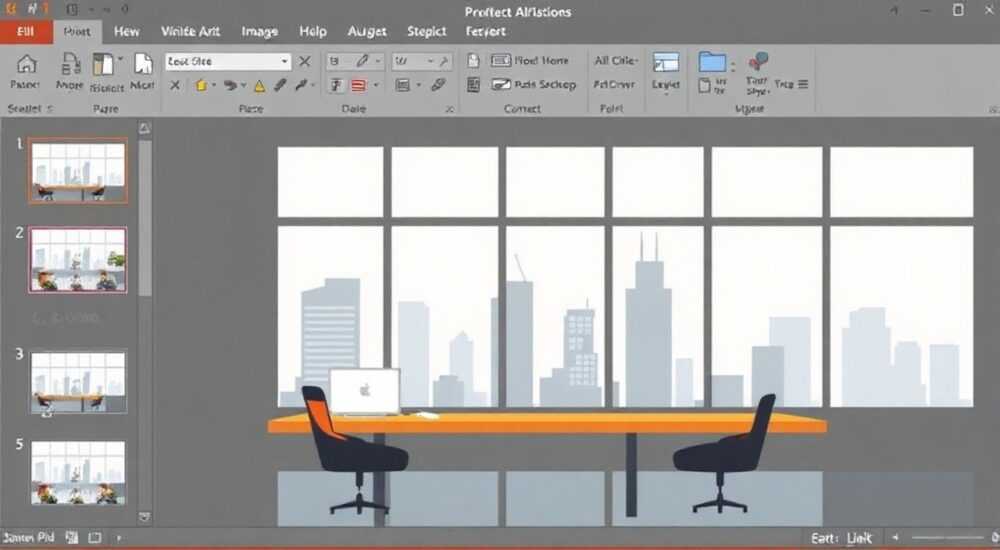
Task: Expand the yellow bucket dropdown arrow
Action: tap(214, 85)
